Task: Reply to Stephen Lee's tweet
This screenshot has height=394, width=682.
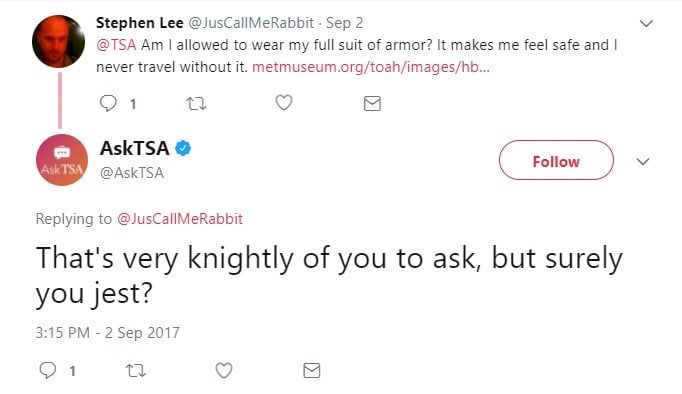Action: 108,104
